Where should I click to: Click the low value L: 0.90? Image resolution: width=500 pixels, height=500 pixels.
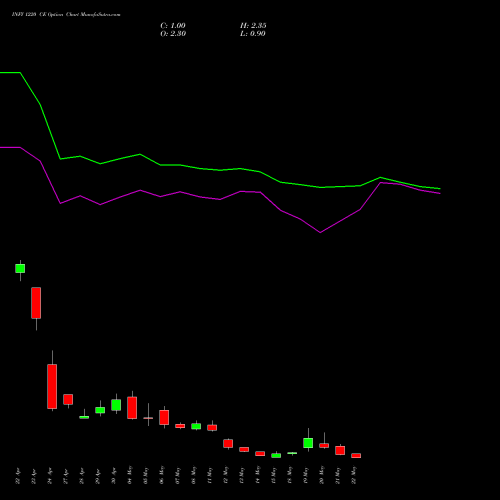click(x=253, y=34)
